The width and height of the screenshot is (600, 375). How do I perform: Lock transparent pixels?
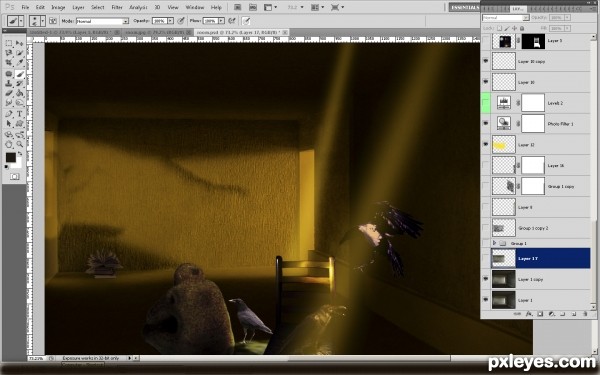(499, 28)
